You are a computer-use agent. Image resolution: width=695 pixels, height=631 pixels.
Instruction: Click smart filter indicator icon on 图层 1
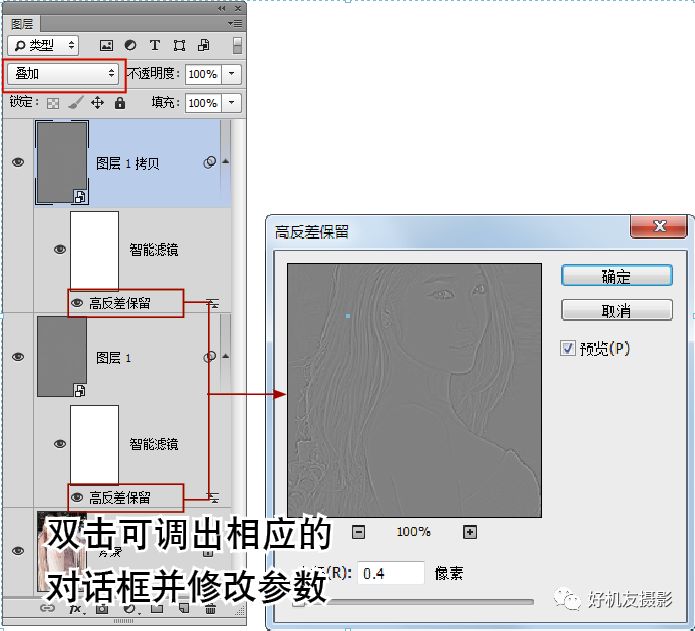209,357
